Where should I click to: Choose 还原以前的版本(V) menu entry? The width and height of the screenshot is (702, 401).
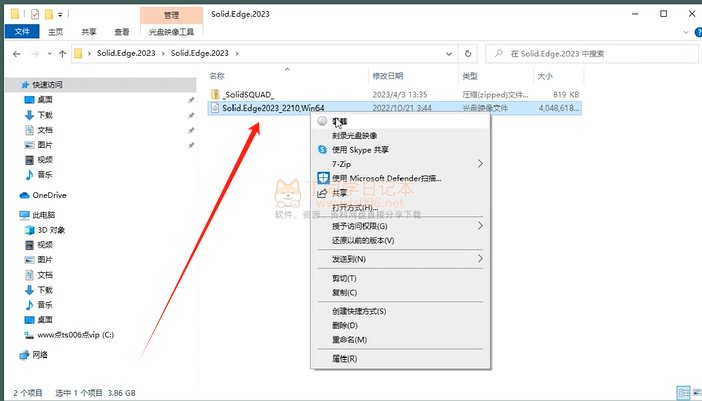[401, 240]
